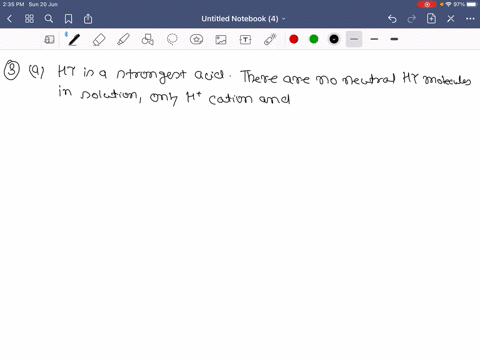Activate the laser pointer tool
This screenshot has width=480, height=360.
tap(270, 39)
